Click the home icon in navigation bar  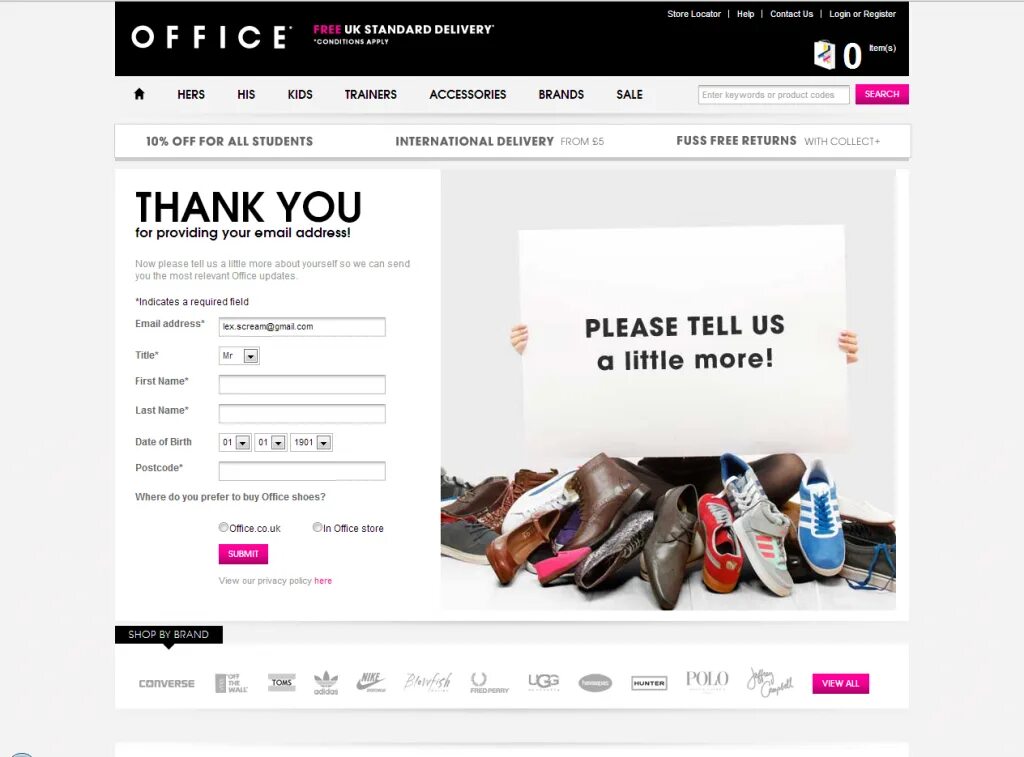(139, 94)
